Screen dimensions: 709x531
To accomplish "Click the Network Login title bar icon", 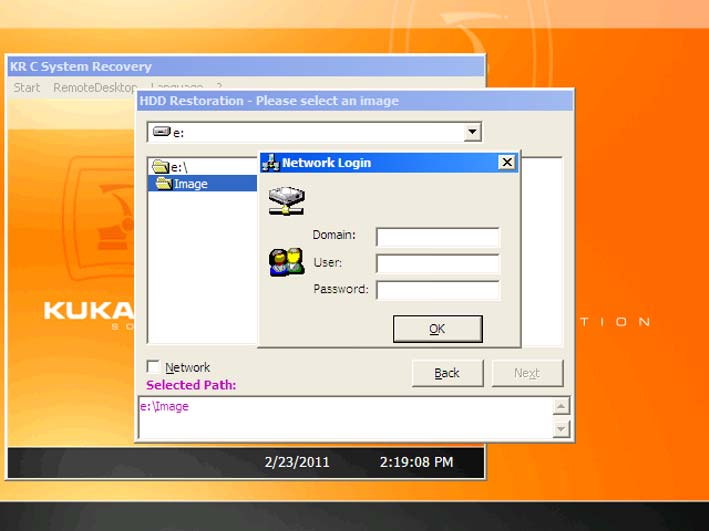I will coord(271,162).
